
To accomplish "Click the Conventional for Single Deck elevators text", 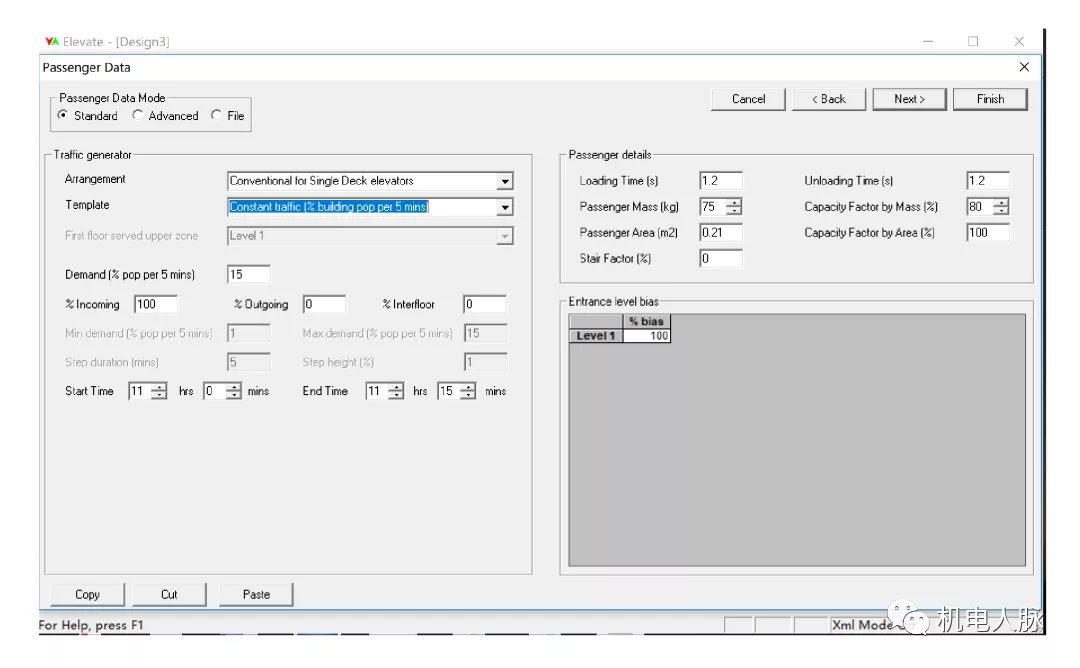I will pyautogui.click(x=322, y=180).
